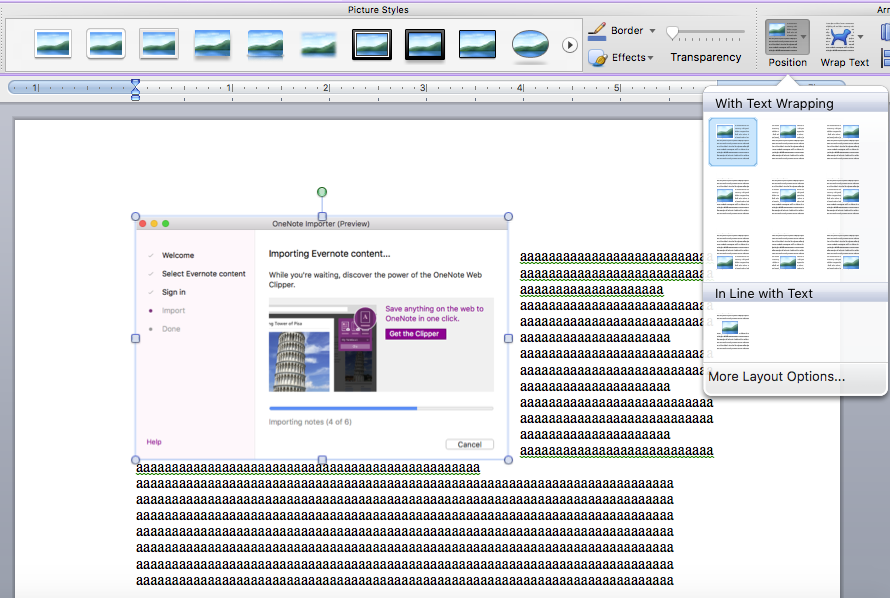Image resolution: width=890 pixels, height=598 pixels.
Task: Select bottom left position with text wrapping
Action: (x=733, y=251)
